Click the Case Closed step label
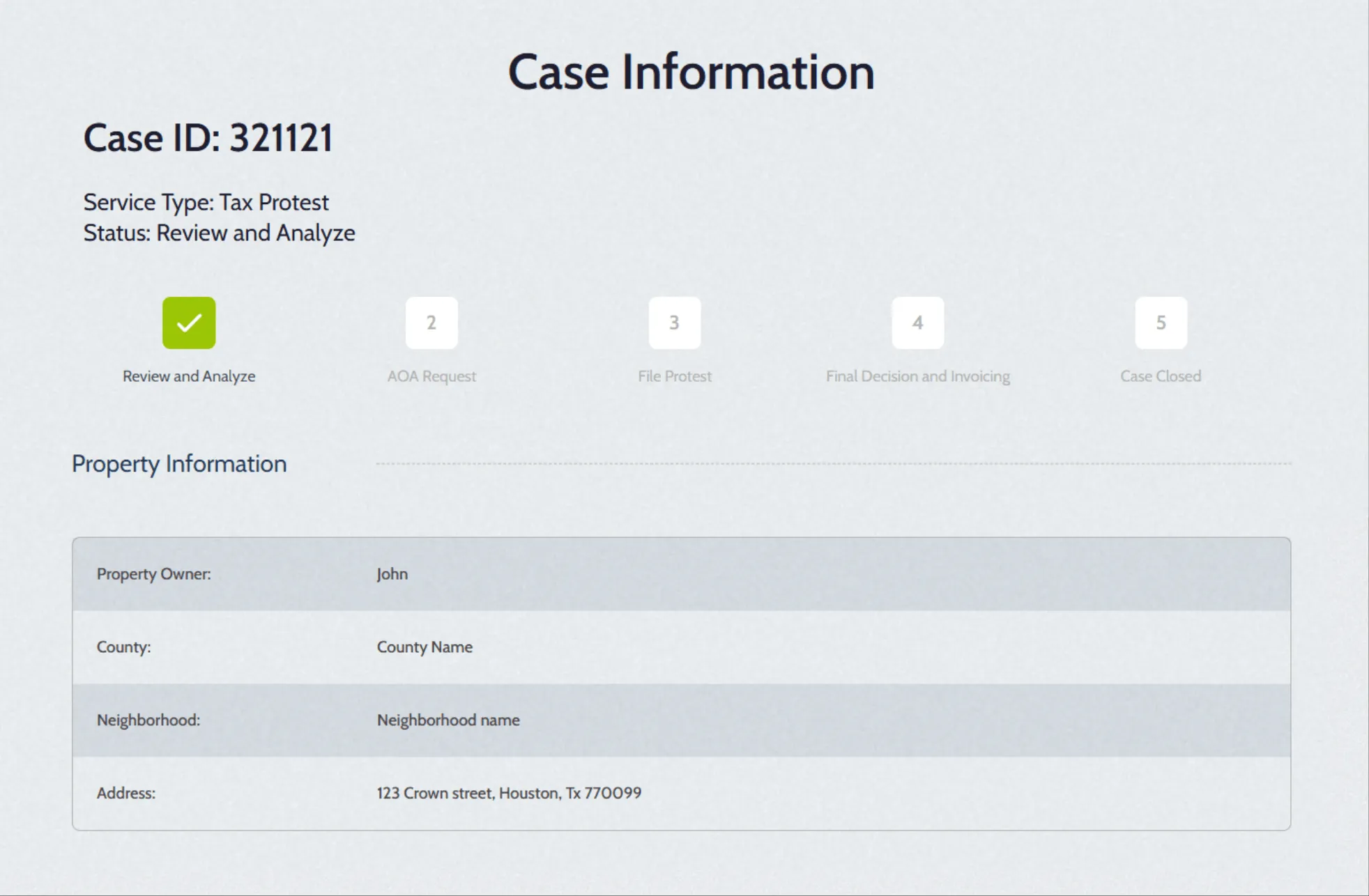The width and height of the screenshot is (1369, 896). [1161, 376]
